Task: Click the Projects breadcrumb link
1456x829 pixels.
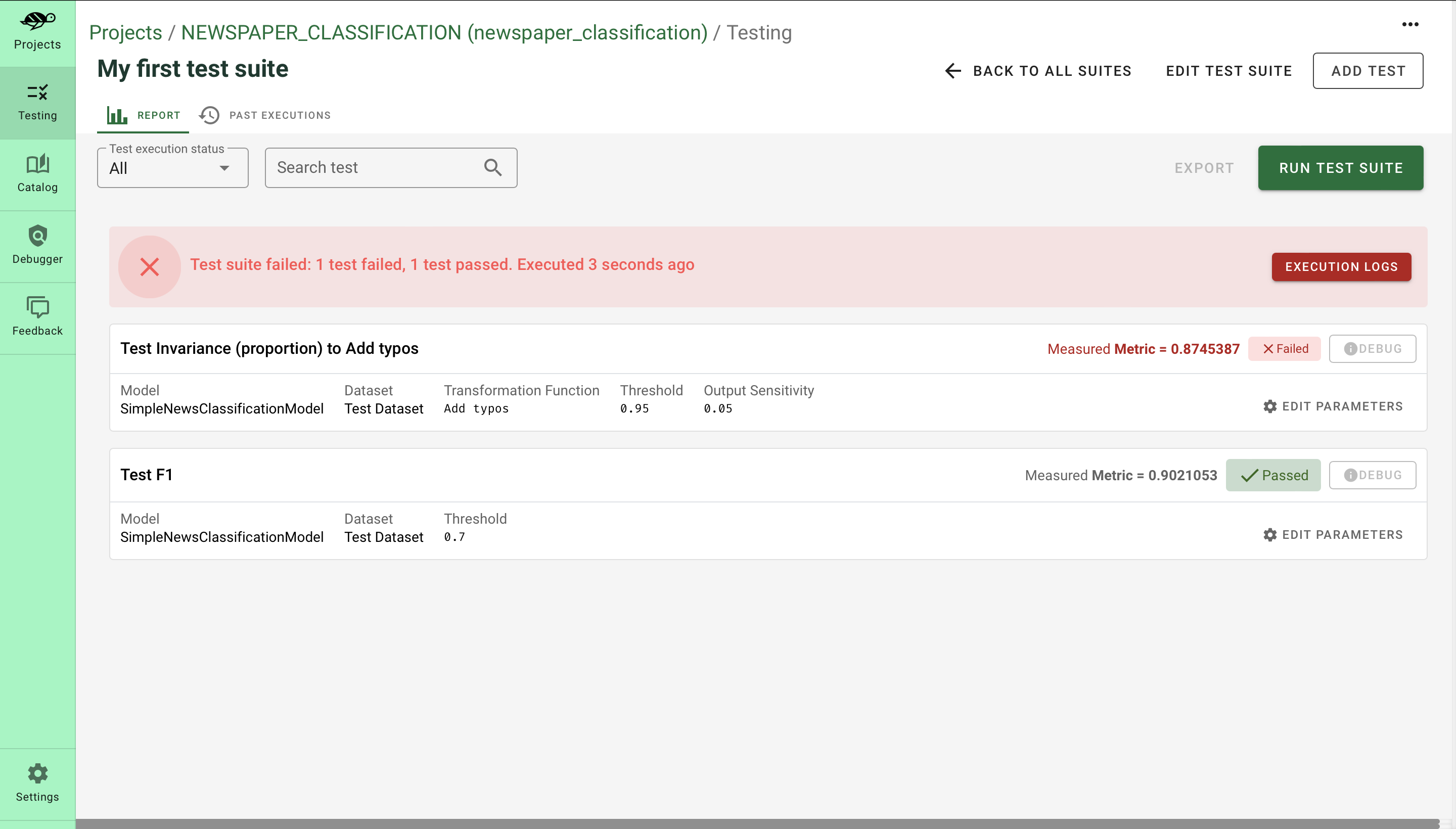Action: (126, 32)
